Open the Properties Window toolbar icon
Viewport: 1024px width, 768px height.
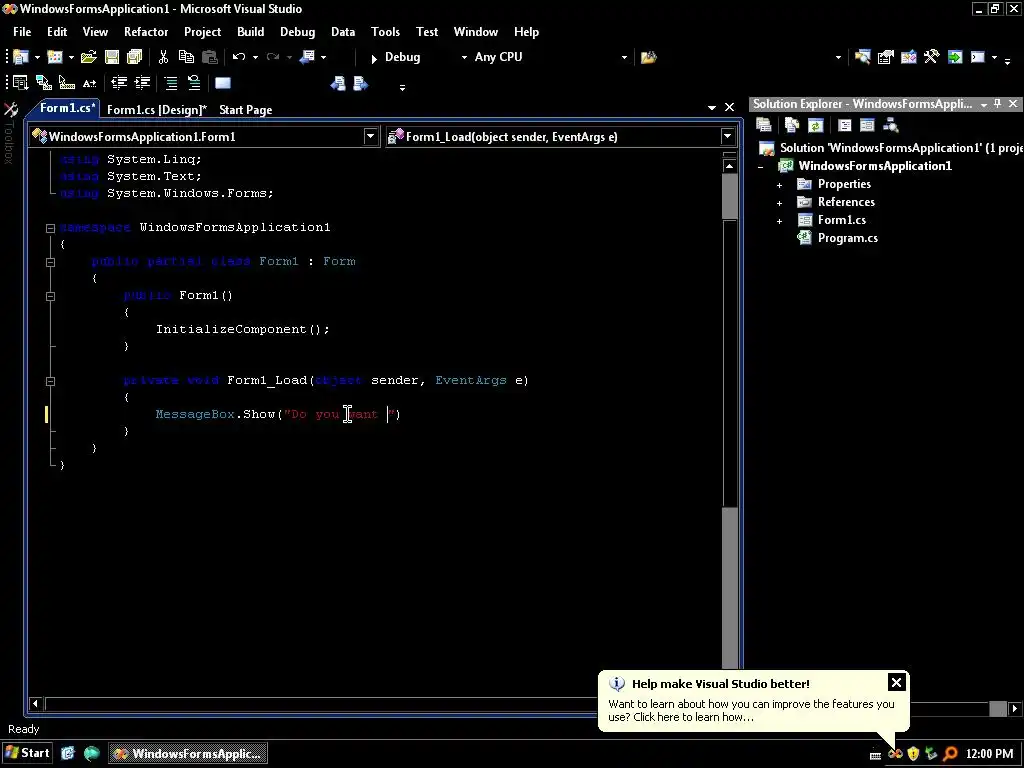(886, 57)
